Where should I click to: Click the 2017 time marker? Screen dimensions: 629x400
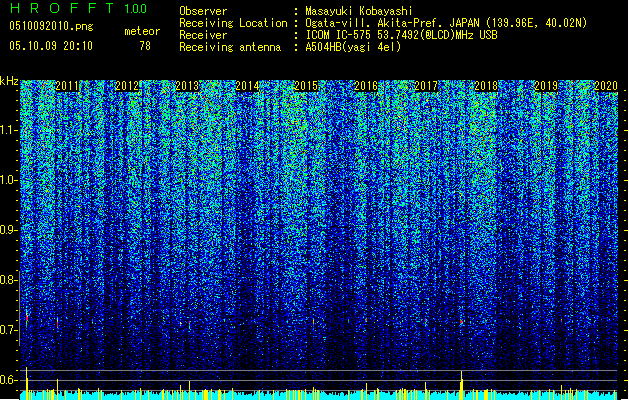click(426, 86)
